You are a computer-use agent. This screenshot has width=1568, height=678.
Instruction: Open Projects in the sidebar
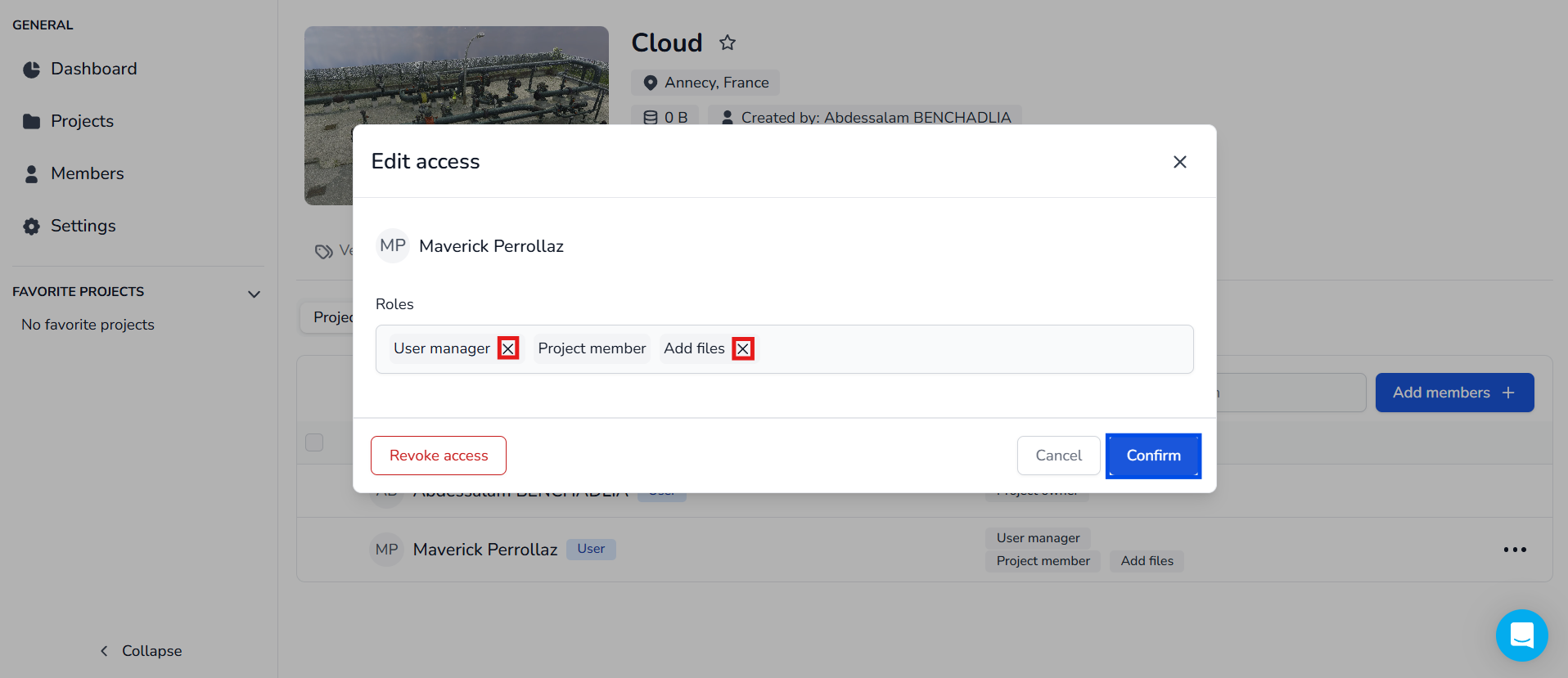coord(82,121)
